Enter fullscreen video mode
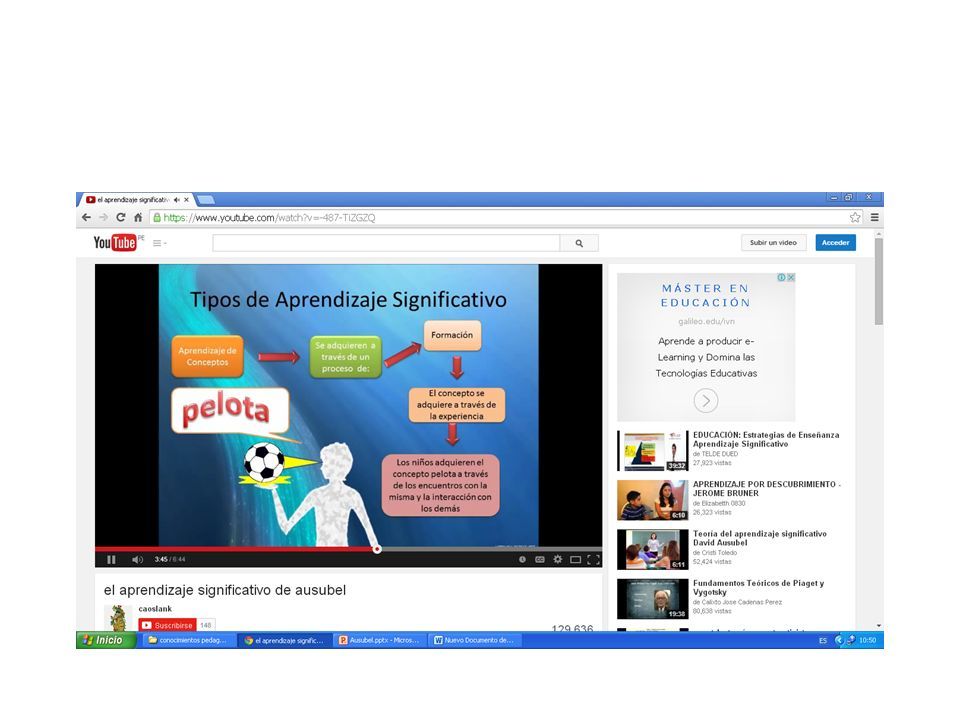The image size is (960, 720). tap(593, 560)
